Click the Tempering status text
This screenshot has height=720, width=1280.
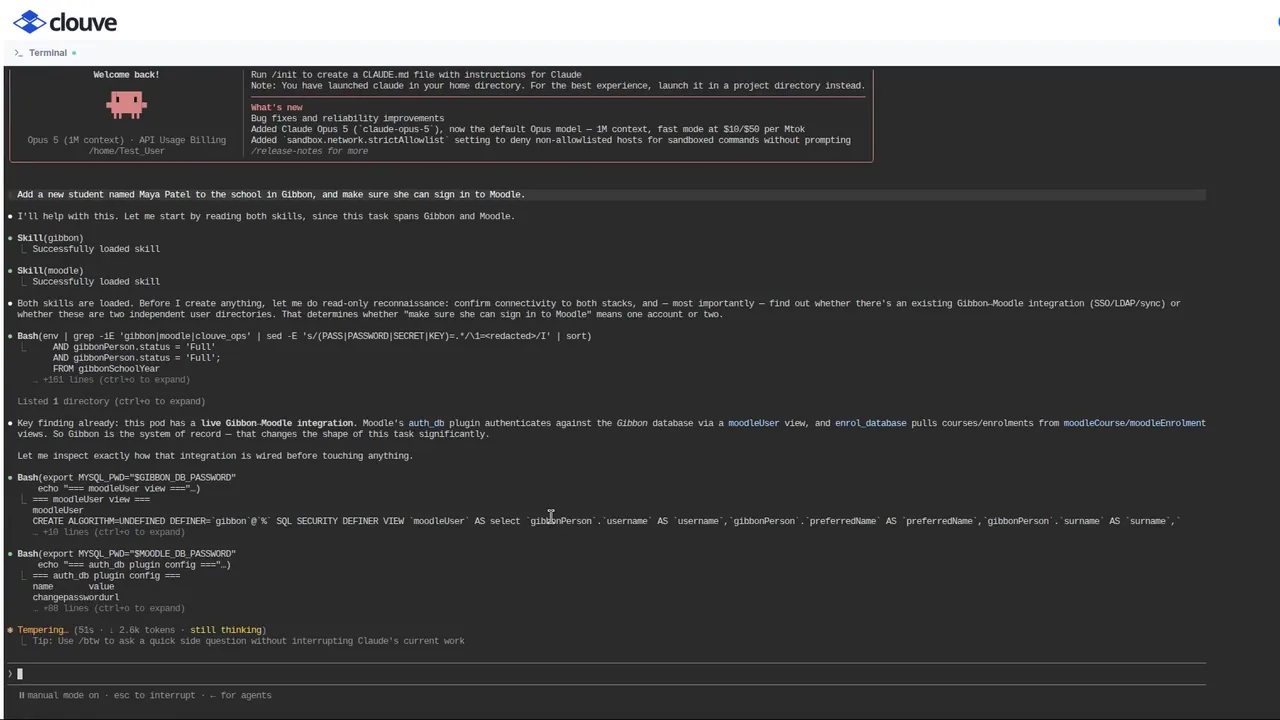42,630
